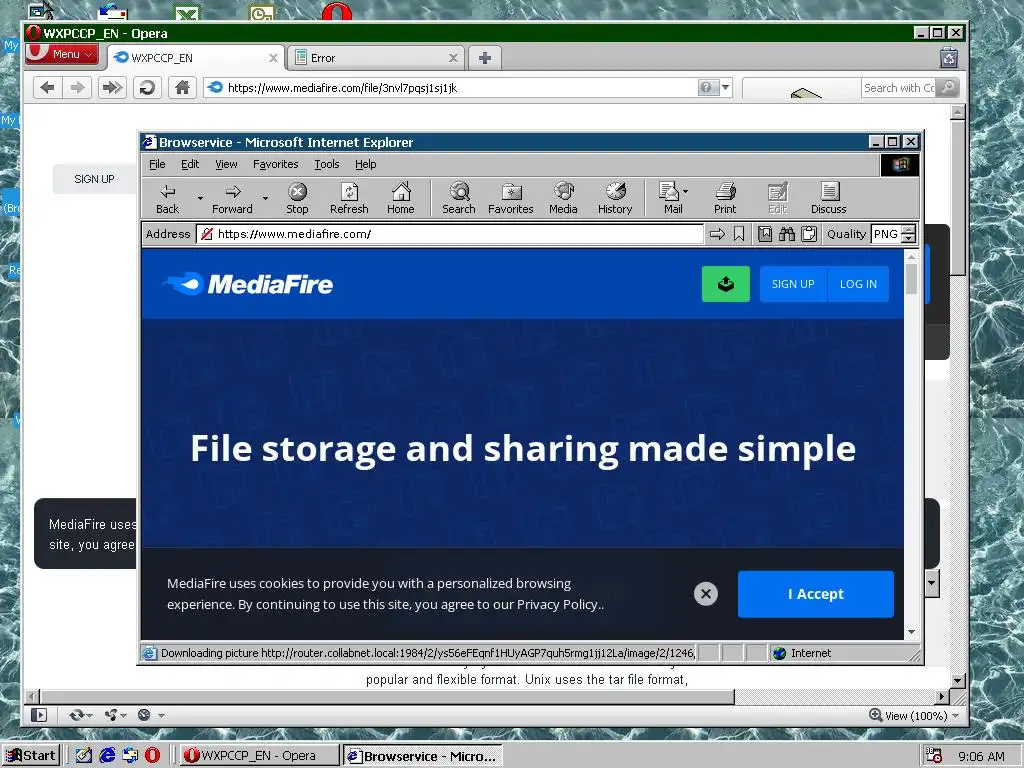
Task: Expand the Mail button dropdown arrow in IE
Action: tap(686, 191)
